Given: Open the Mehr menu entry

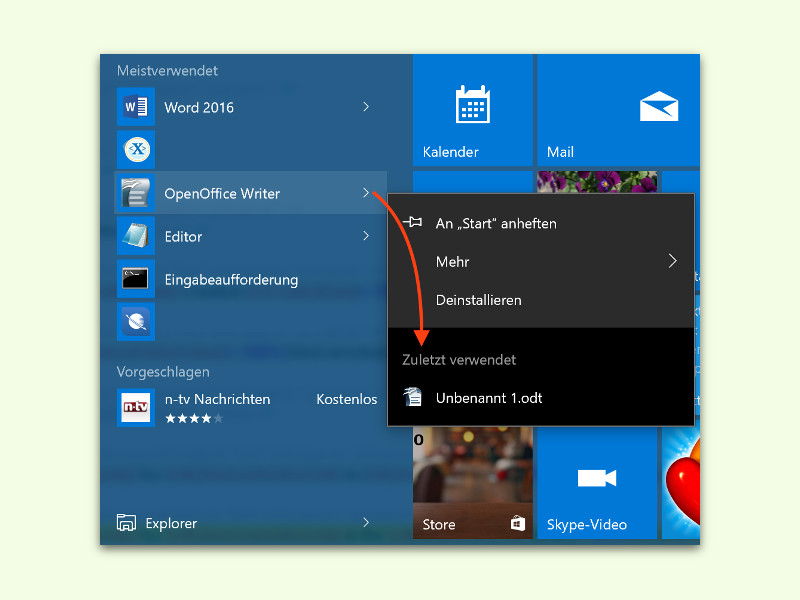Looking at the screenshot, I should [541, 262].
